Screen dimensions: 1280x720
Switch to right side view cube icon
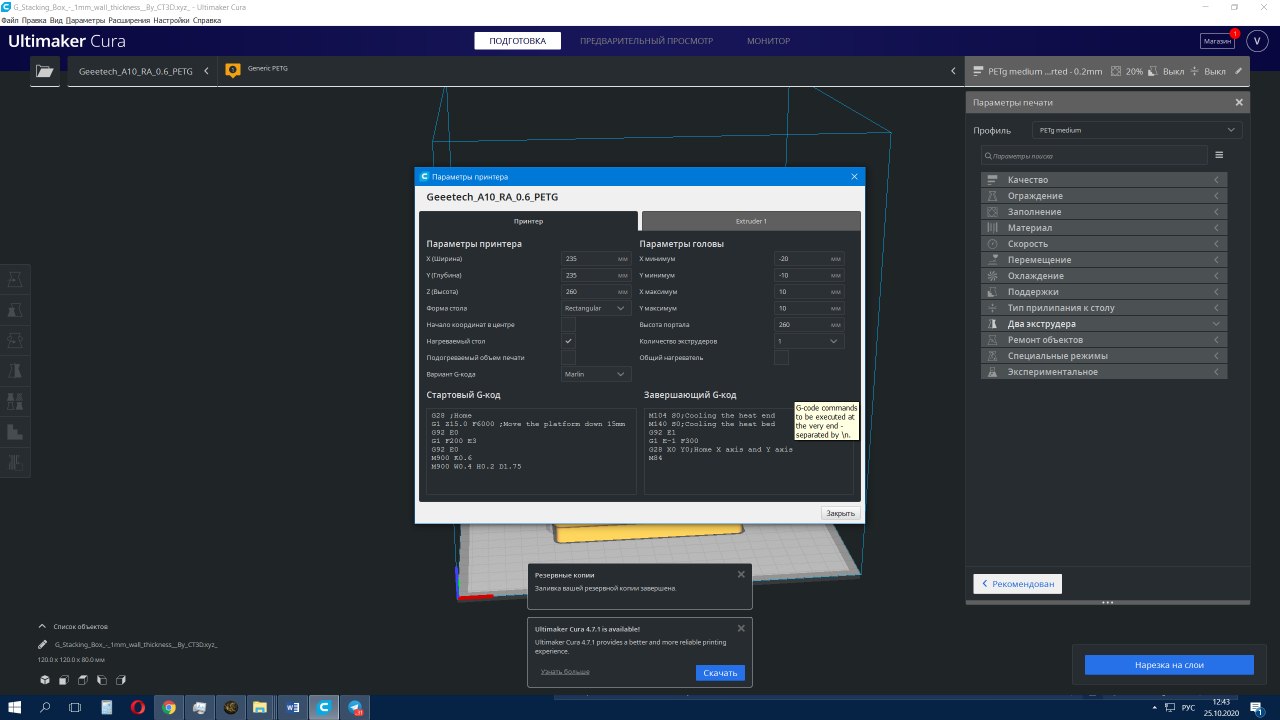tap(120, 680)
